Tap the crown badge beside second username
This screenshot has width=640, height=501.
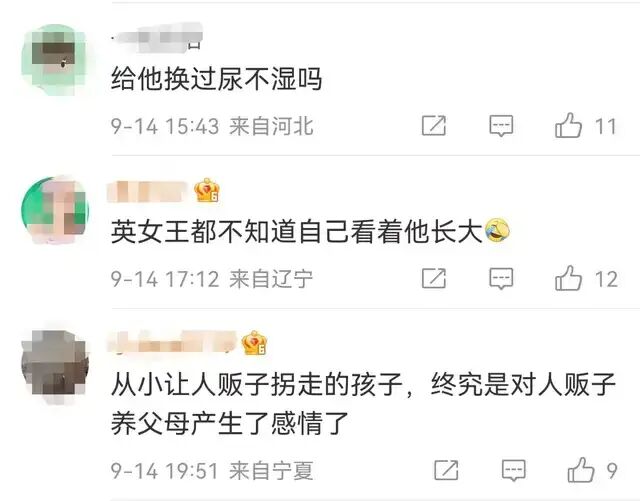207,190
